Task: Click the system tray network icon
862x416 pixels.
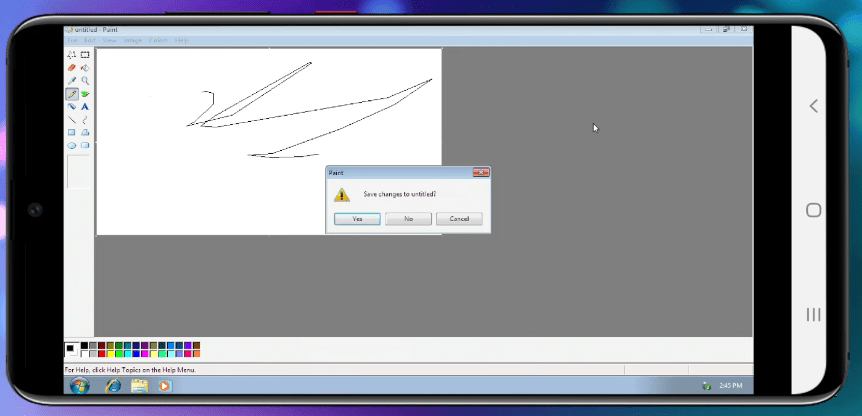Action: pyautogui.click(x=706, y=386)
